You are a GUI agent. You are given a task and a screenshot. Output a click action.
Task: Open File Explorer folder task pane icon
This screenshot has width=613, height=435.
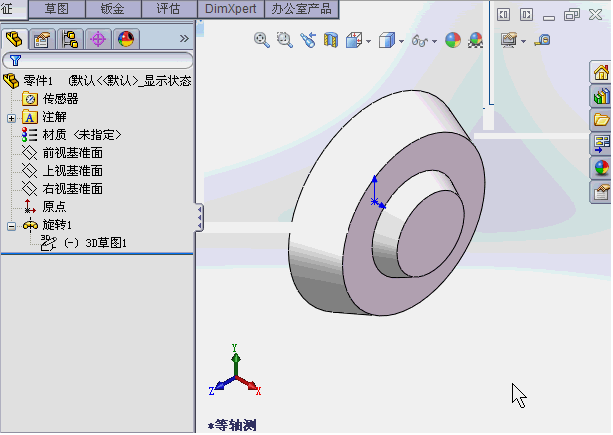tap(601, 120)
